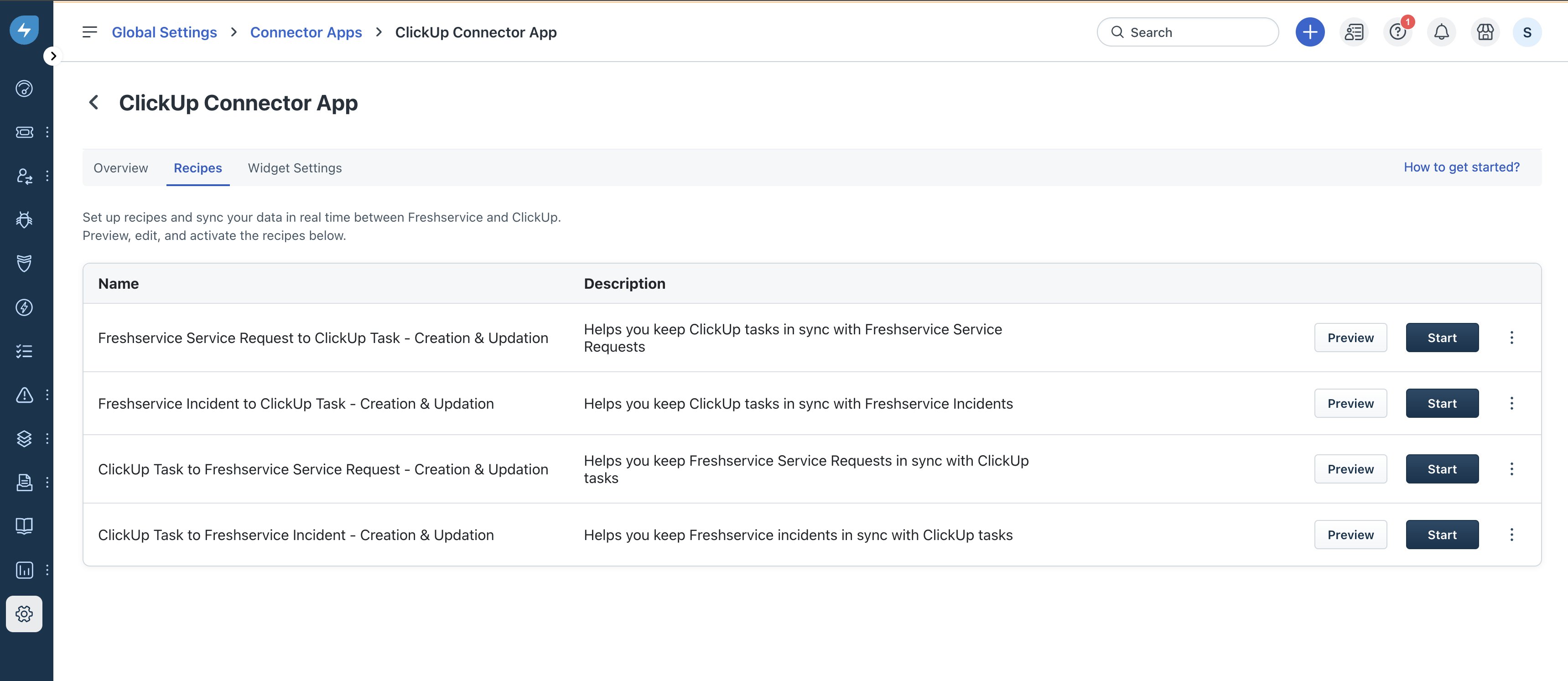Open the How to get started link
The image size is (1568, 681).
(x=1461, y=167)
